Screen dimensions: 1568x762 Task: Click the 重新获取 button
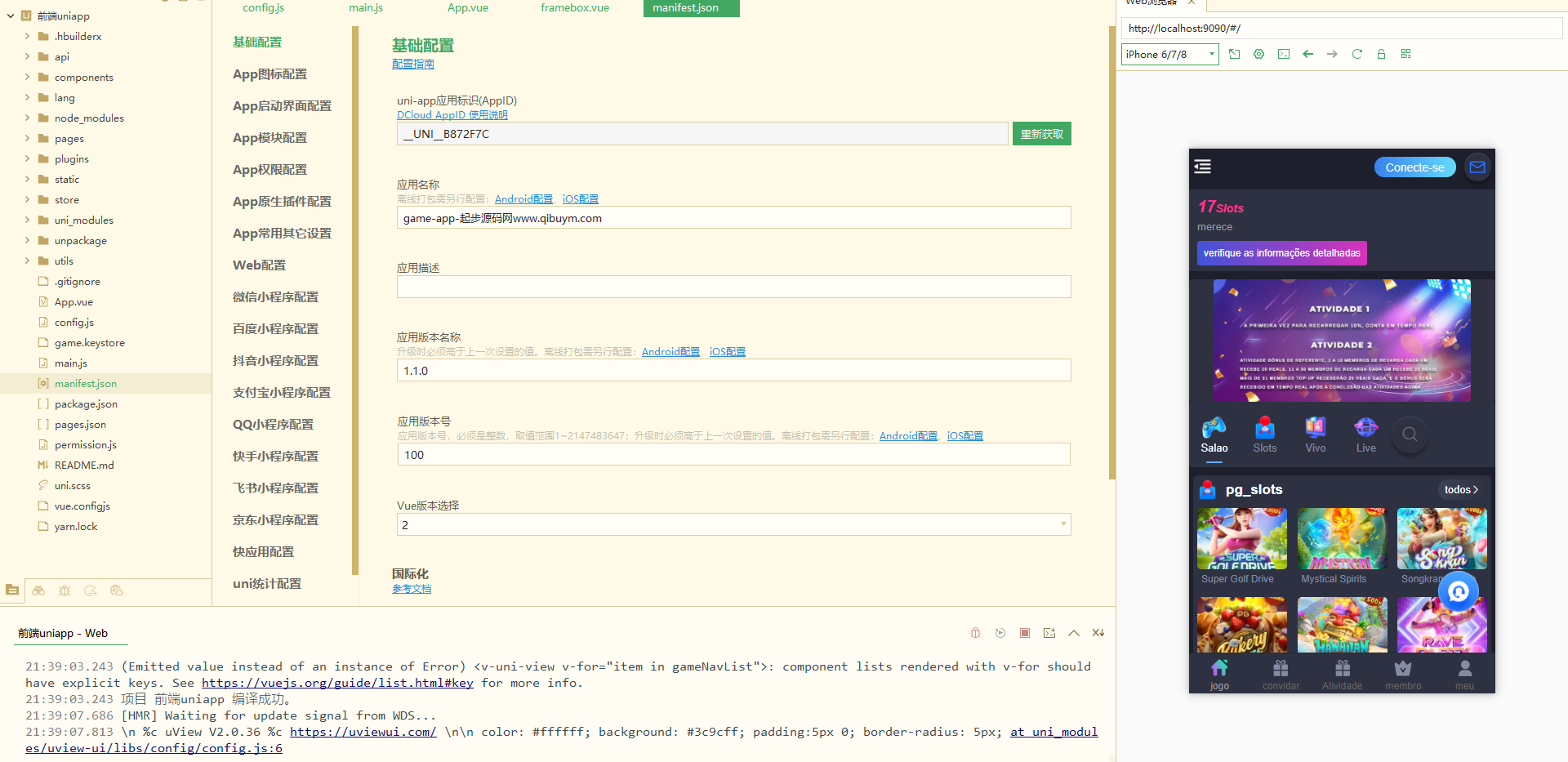tap(1041, 134)
